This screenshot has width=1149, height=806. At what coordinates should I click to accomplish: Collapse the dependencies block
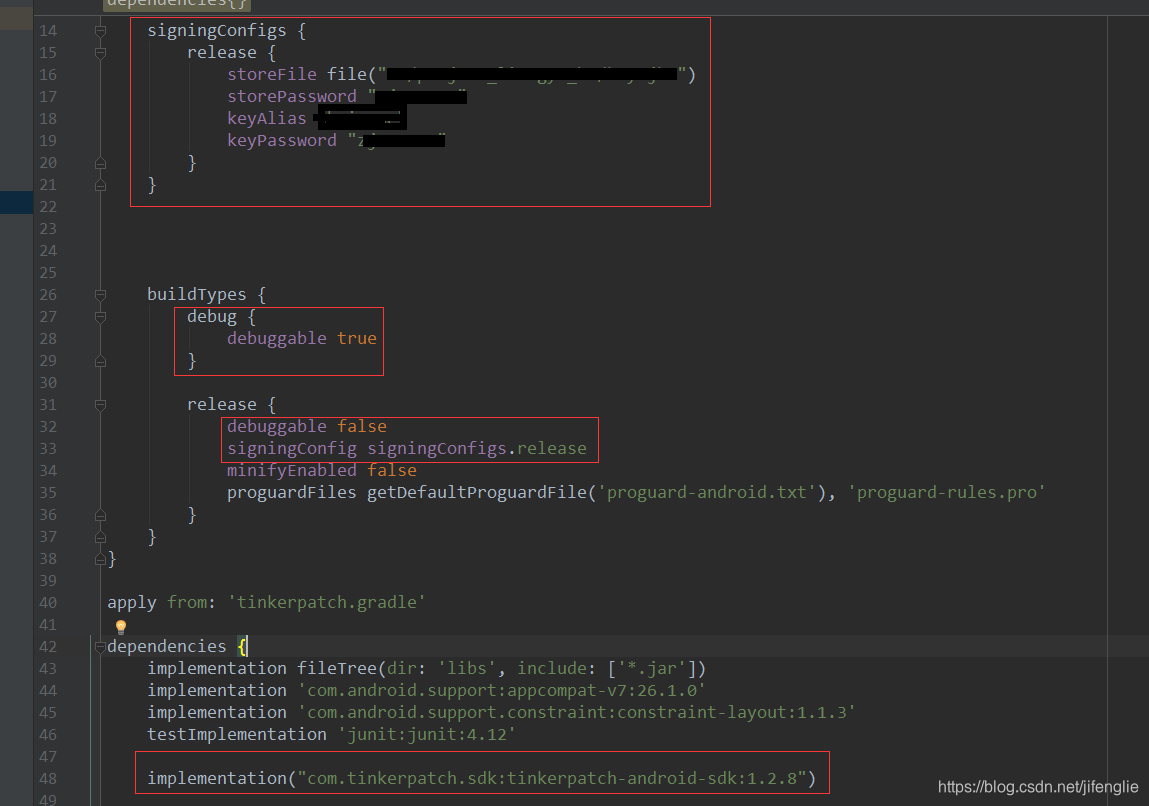99,646
